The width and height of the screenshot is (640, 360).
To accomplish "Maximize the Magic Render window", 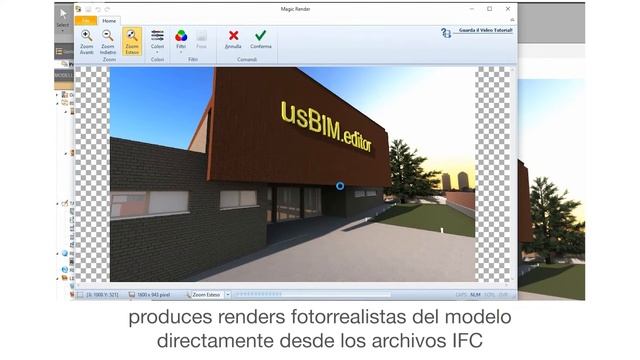I will point(489,9).
